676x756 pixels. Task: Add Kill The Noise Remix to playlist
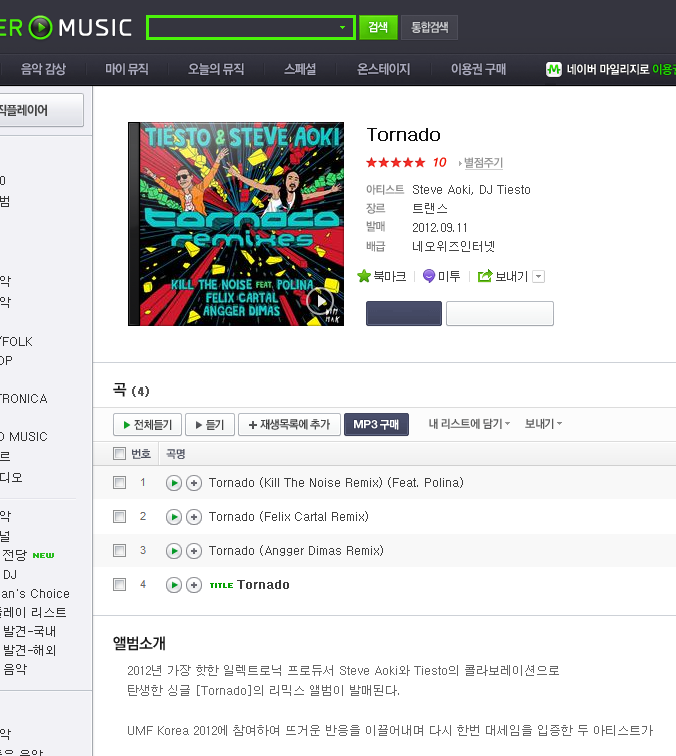[194, 483]
